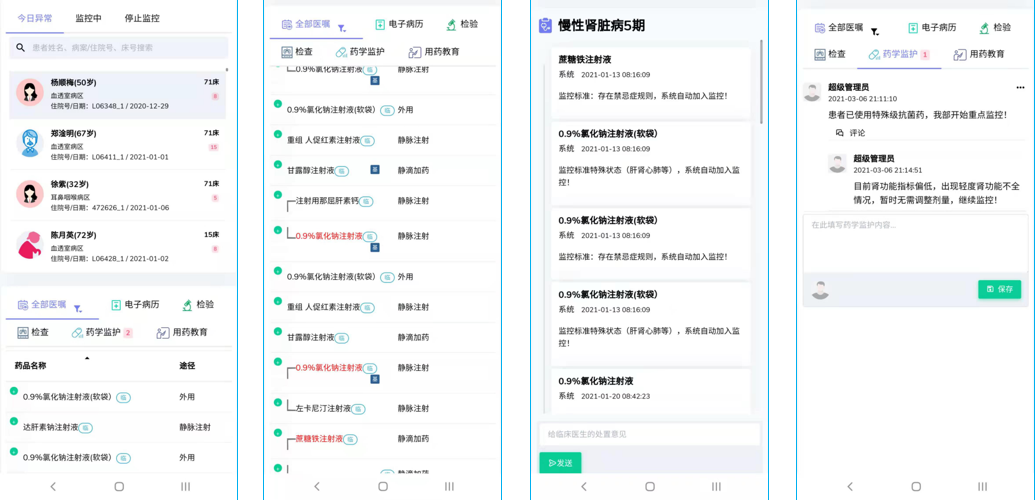Image resolution: width=1035 pixels, height=500 pixels.
Task: Select the 注射用那屈肝素钙 order row
Action: click(383, 201)
